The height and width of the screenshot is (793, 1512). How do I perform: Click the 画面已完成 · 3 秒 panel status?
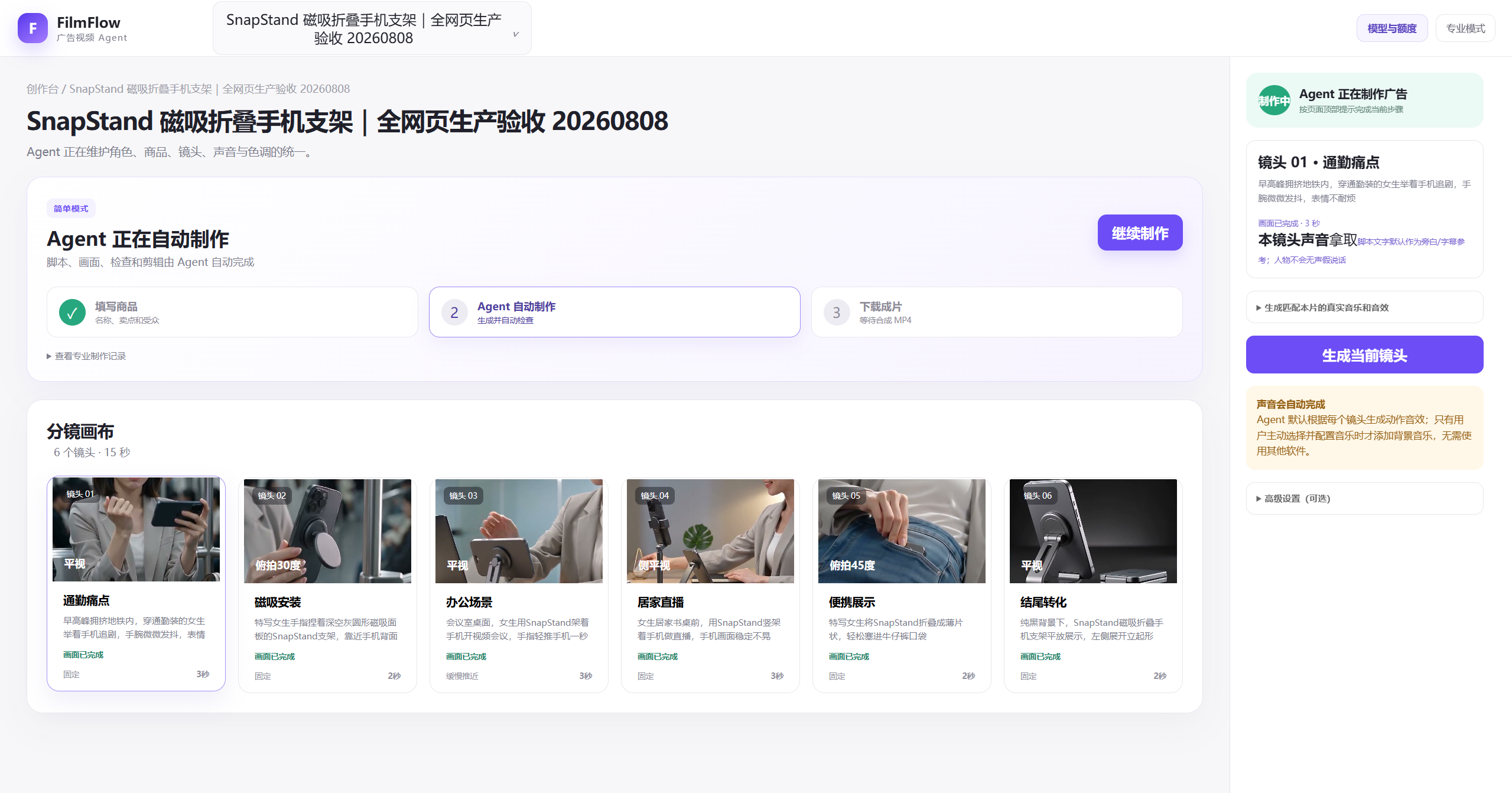click(x=1289, y=223)
